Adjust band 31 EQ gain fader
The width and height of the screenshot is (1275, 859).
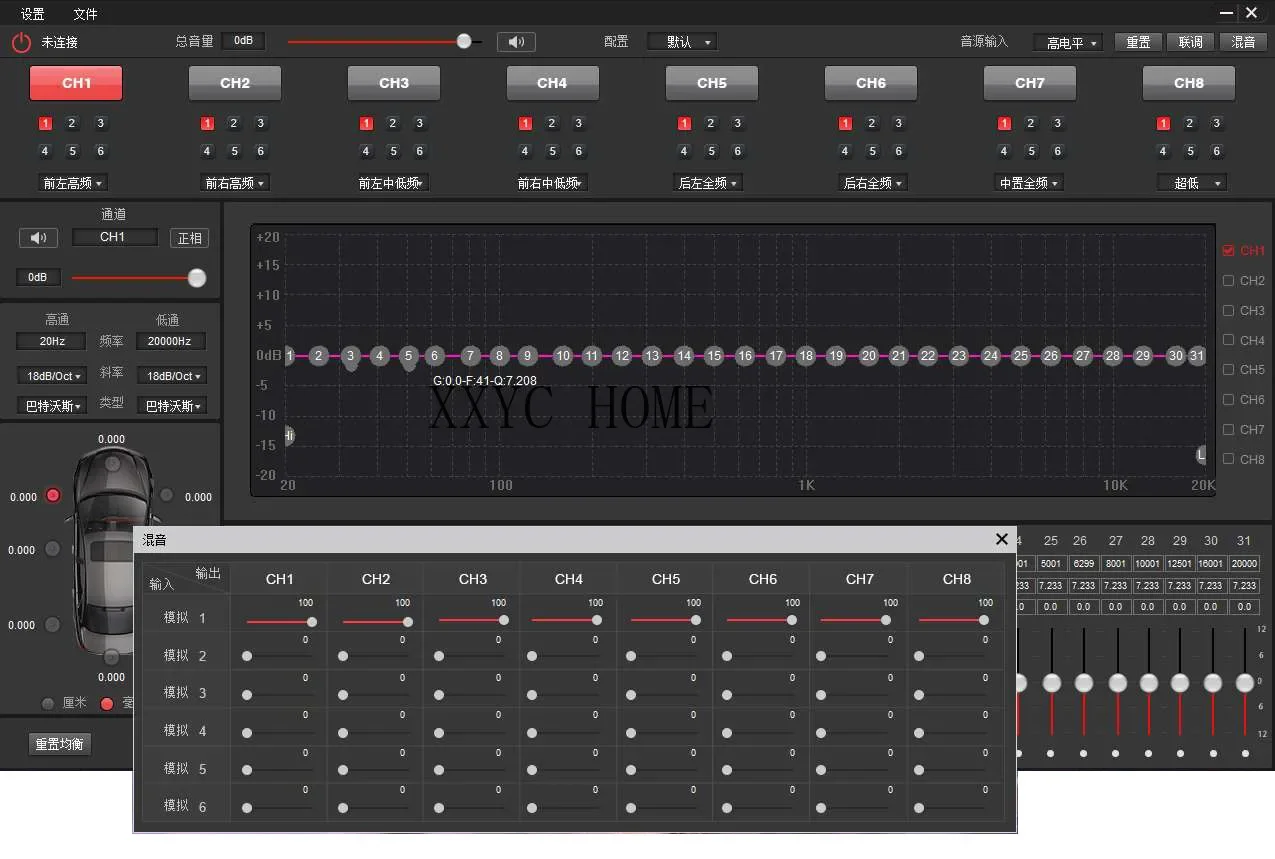1244,683
